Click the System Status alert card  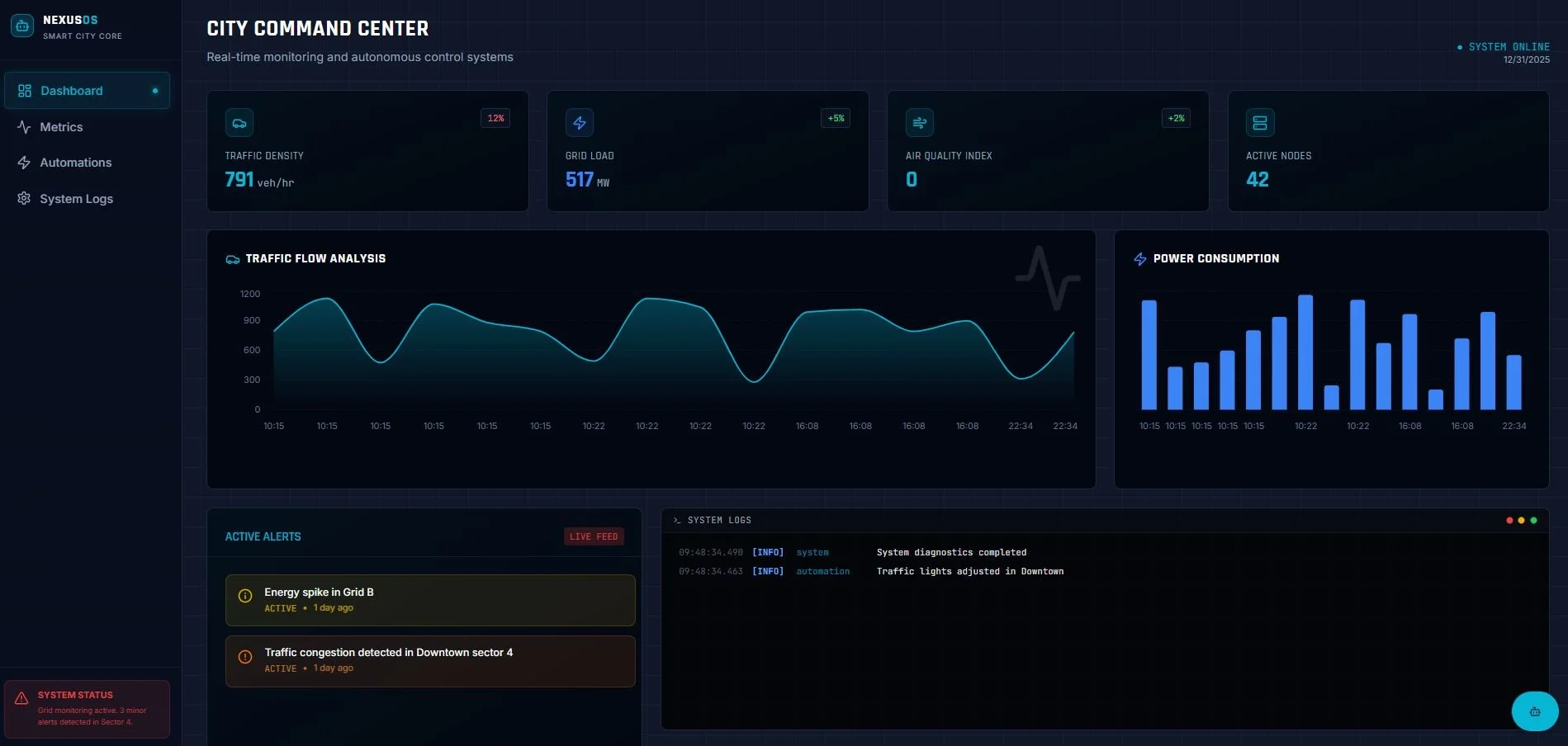coord(87,709)
